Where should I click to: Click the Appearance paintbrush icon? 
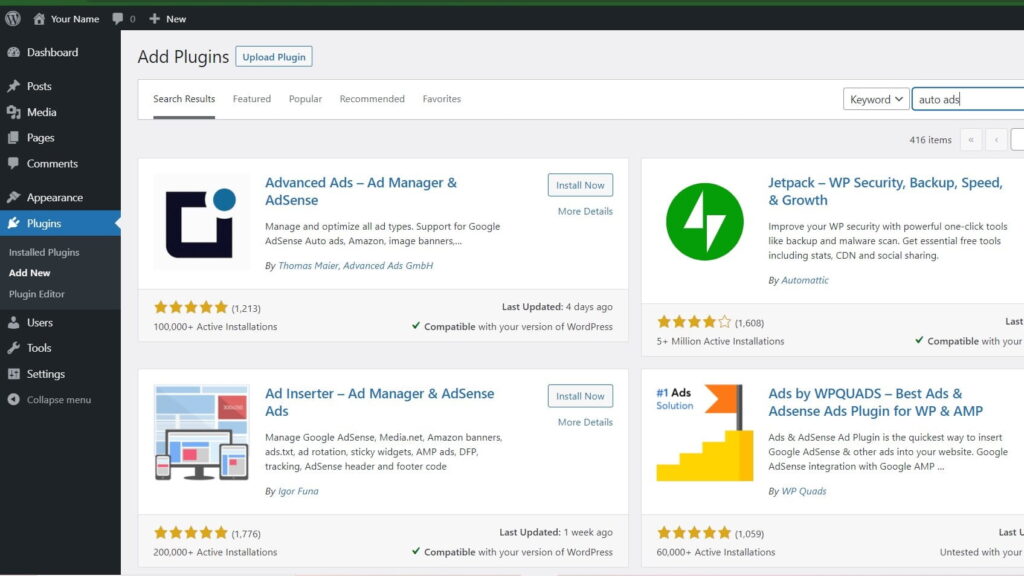tap(14, 197)
